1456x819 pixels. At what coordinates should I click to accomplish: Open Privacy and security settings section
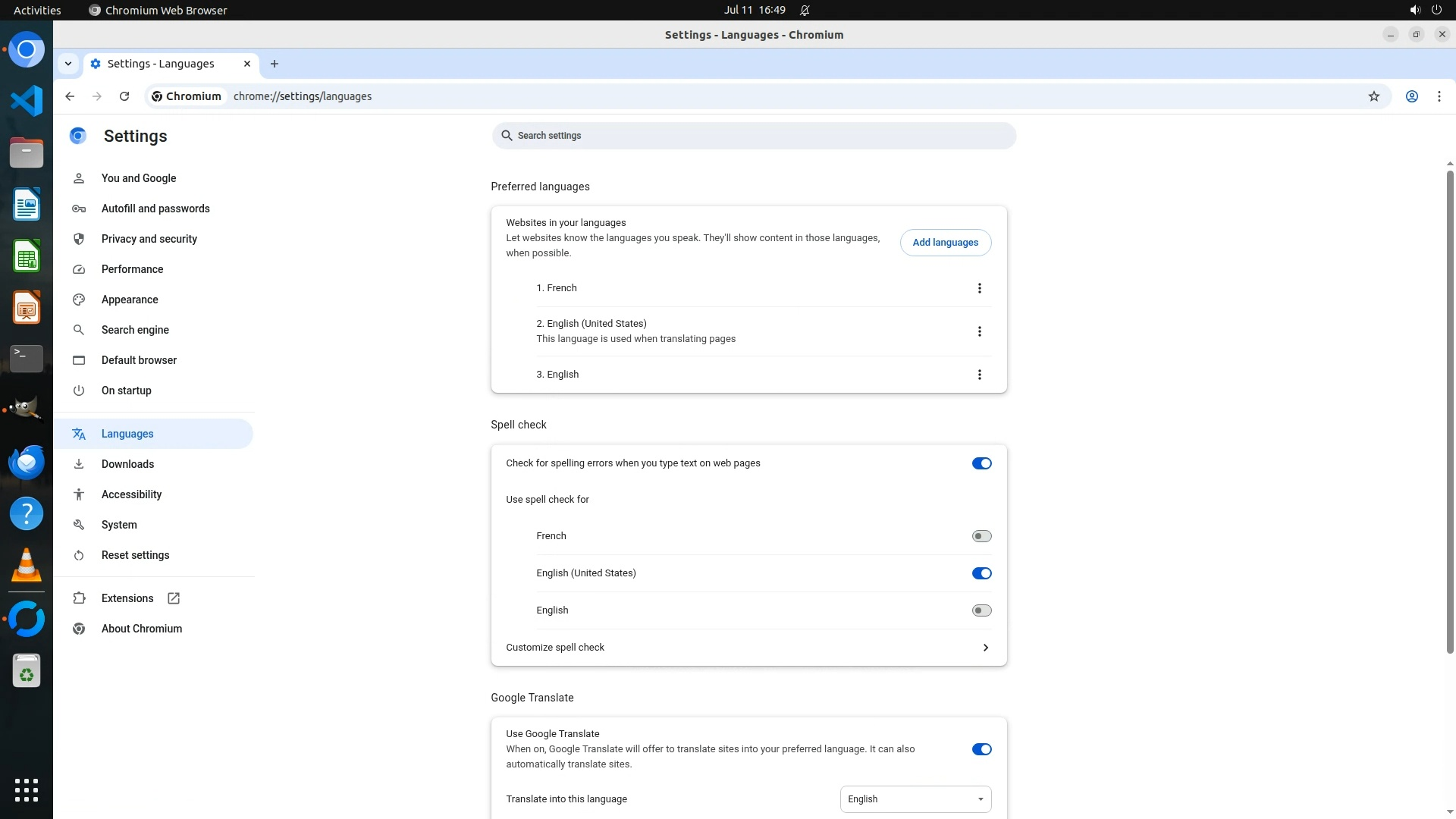149,239
